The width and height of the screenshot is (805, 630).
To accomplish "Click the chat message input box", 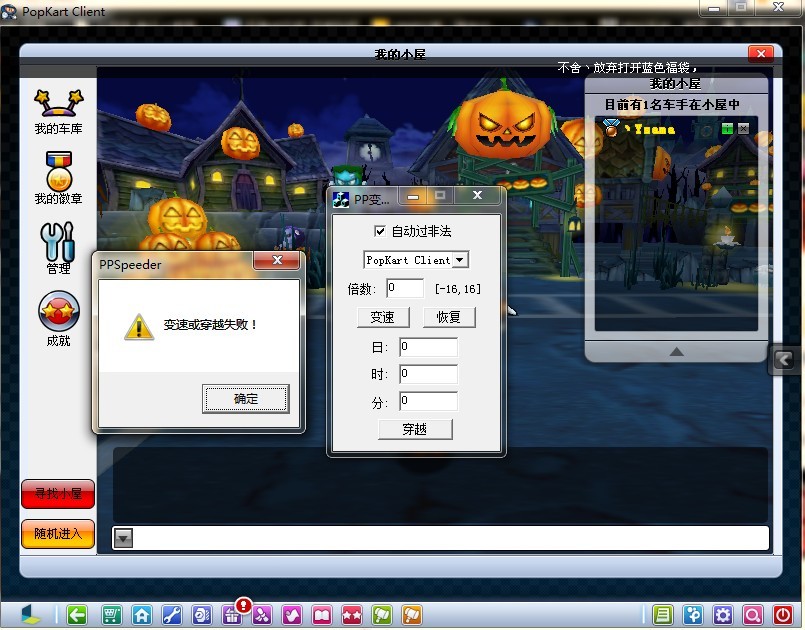I will [x=452, y=538].
